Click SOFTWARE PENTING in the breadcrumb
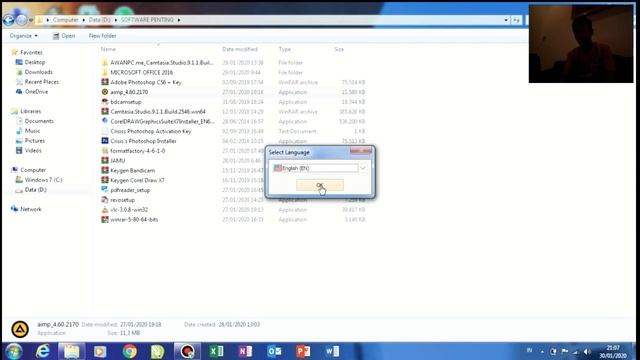This screenshot has width=640, height=360. tap(147, 20)
